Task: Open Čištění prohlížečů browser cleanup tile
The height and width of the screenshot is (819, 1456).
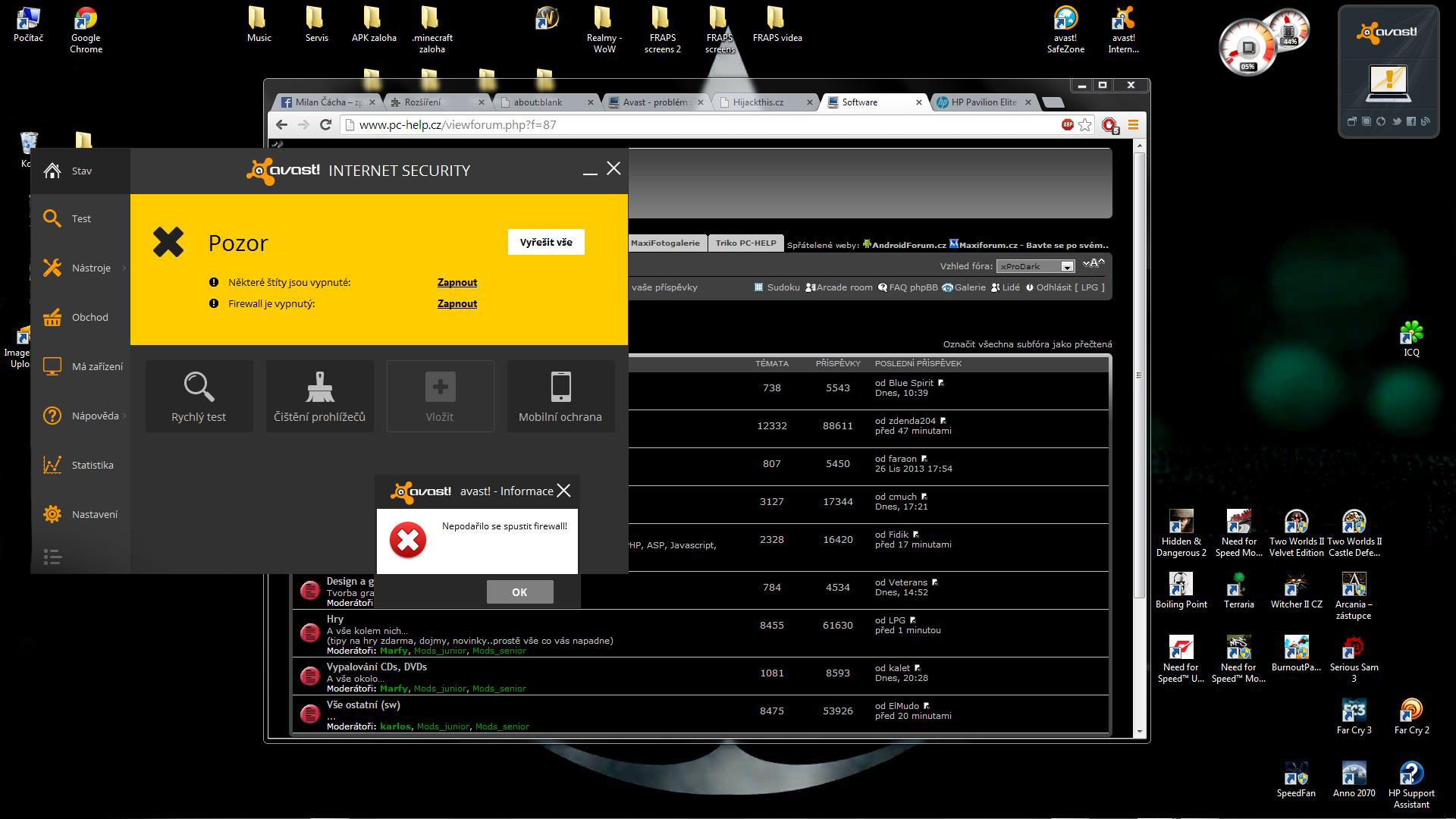Action: tap(319, 396)
